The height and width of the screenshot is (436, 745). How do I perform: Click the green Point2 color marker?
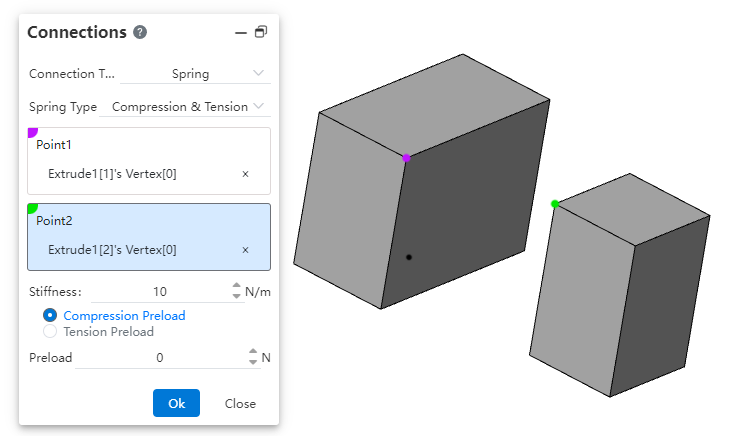[x=32, y=208]
